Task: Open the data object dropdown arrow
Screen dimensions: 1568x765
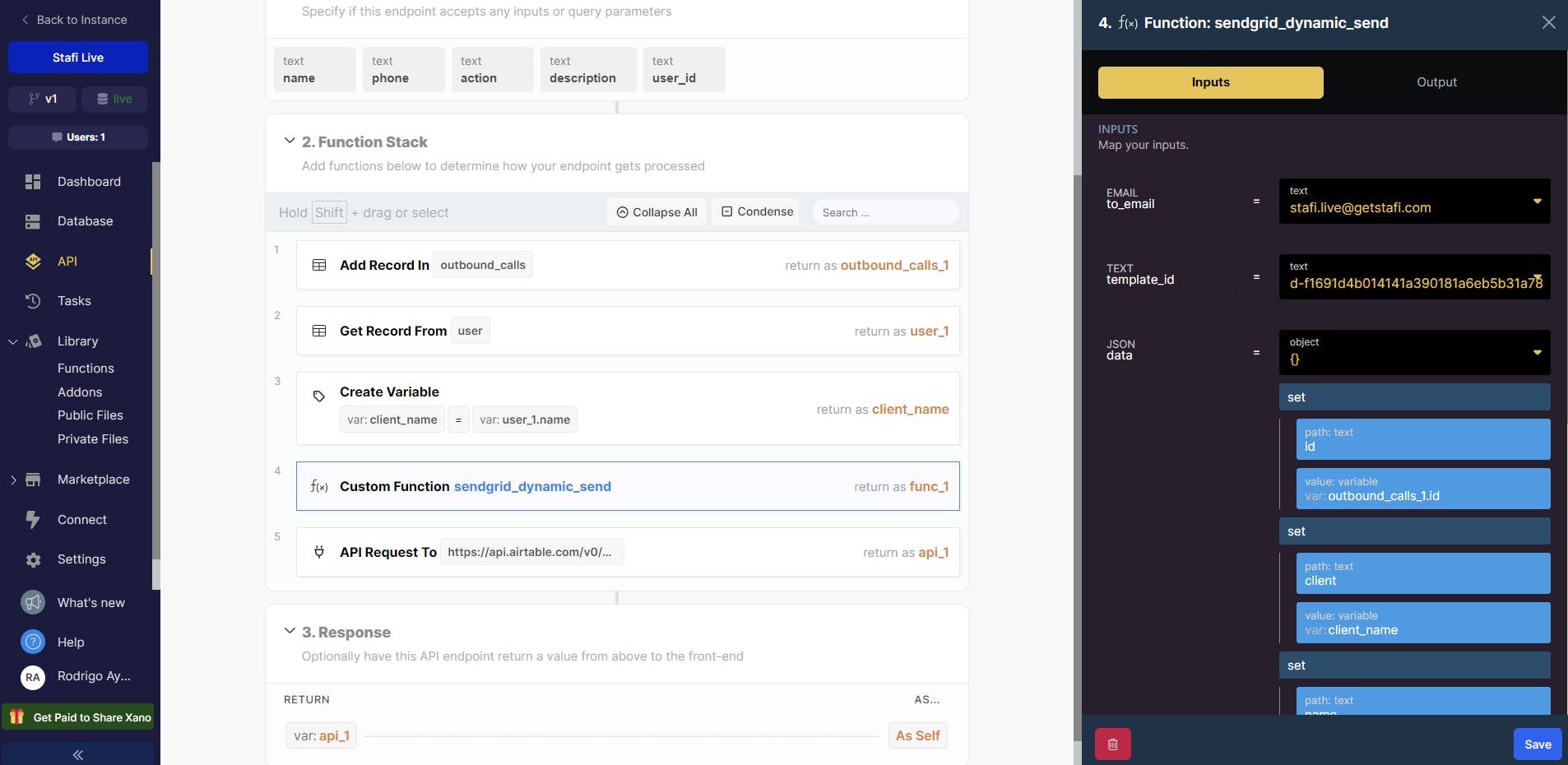Action: pos(1537,353)
